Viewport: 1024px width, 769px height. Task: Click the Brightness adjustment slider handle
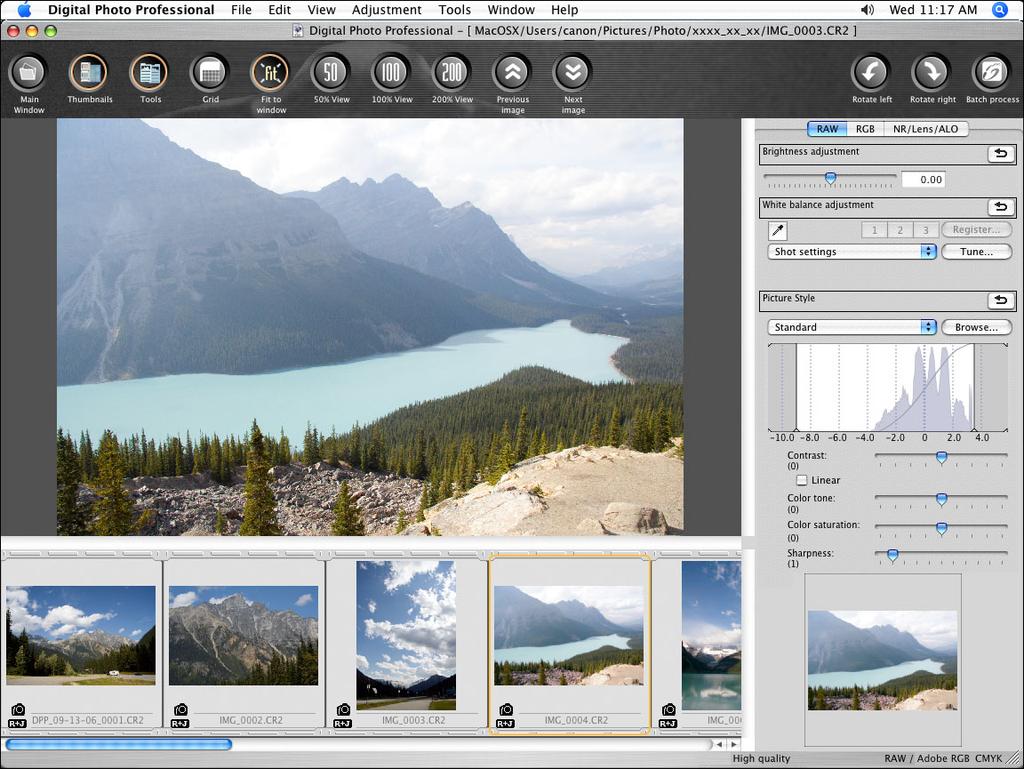pos(830,178)
